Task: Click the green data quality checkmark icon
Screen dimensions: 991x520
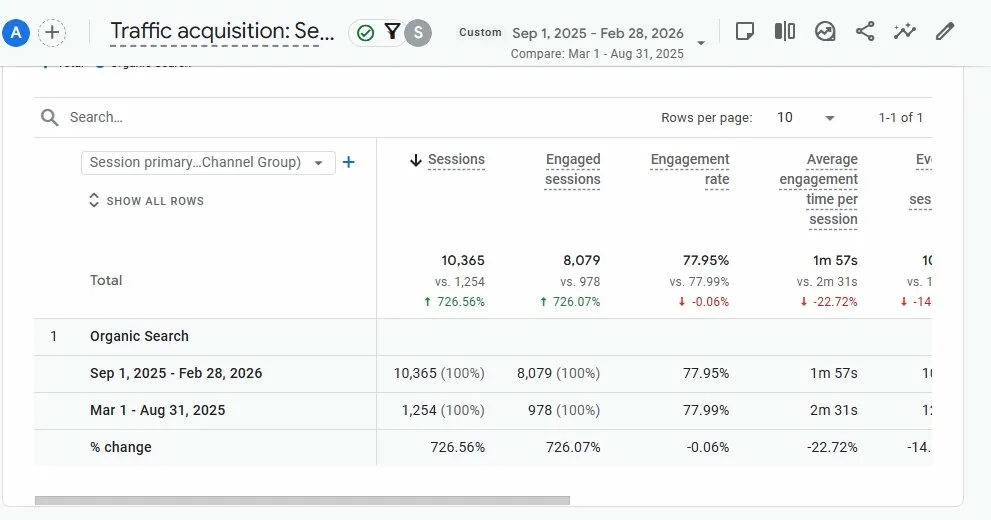Action: [365, 33]
